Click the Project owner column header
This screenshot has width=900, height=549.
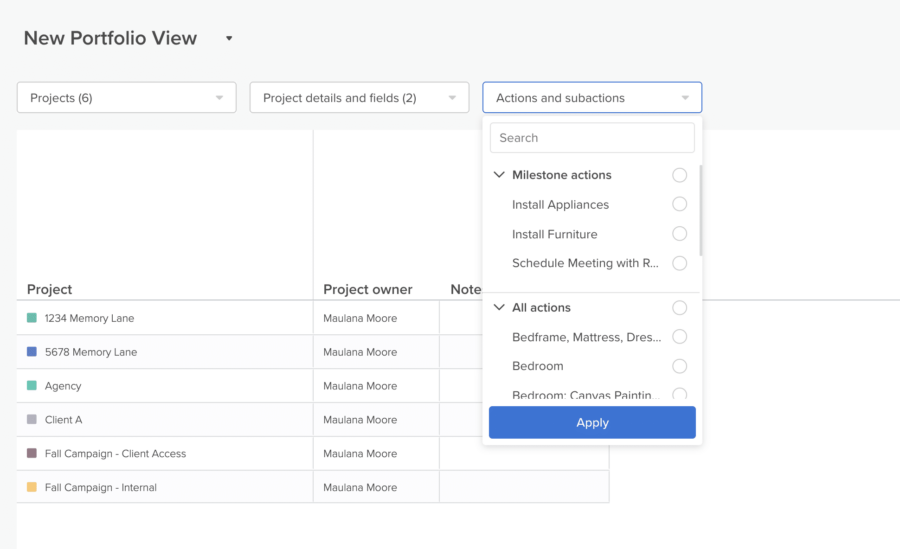coord(367,289)
